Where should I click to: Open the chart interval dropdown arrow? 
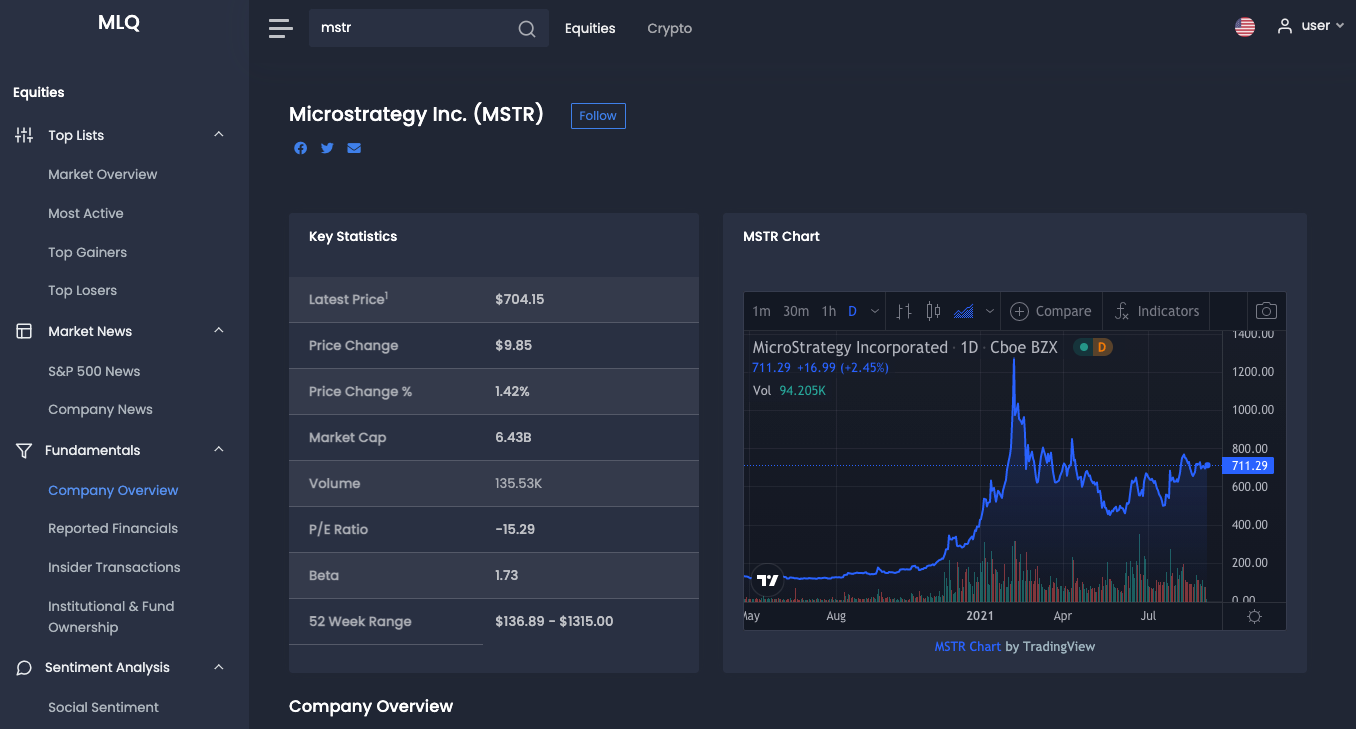[x=875, y=311]
